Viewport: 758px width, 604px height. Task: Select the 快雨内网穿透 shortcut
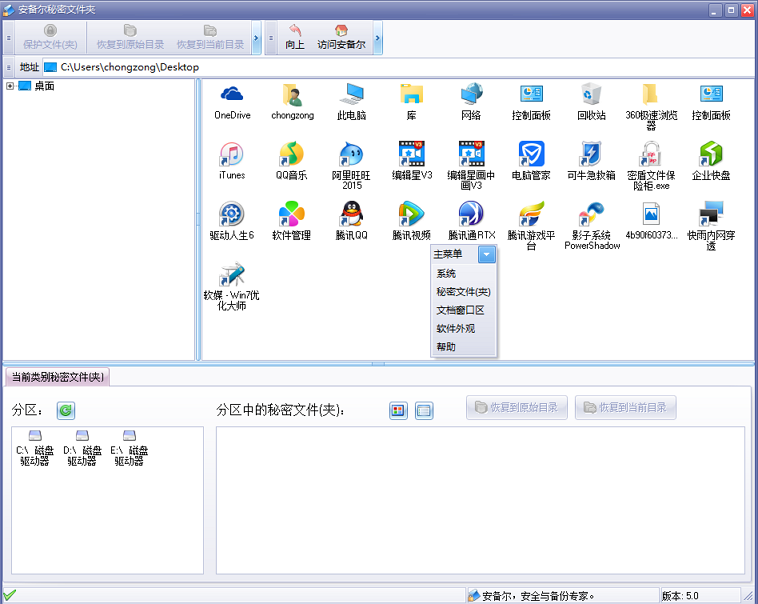[711, 226]
